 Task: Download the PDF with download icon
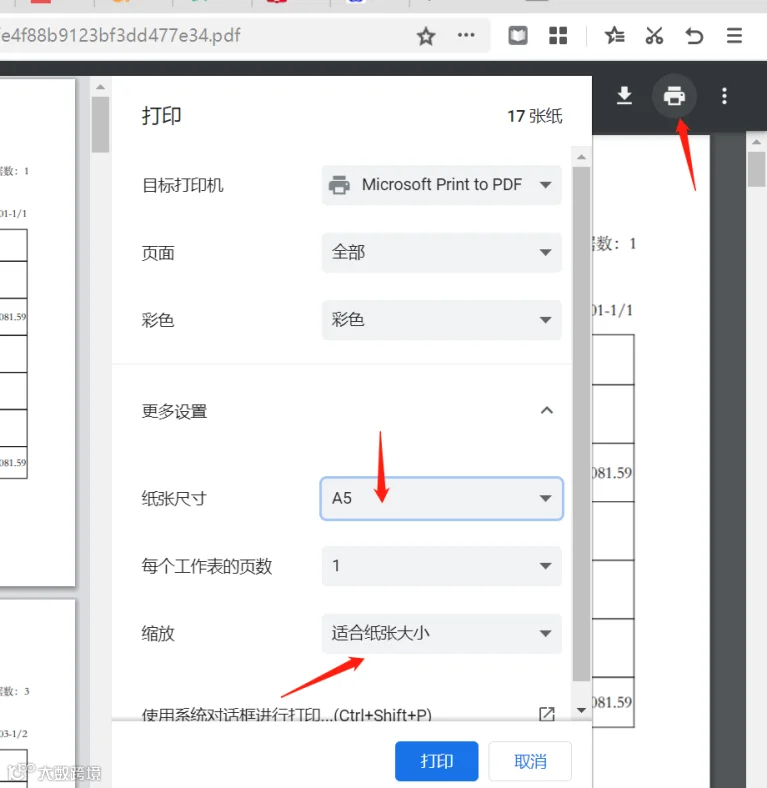624,95
